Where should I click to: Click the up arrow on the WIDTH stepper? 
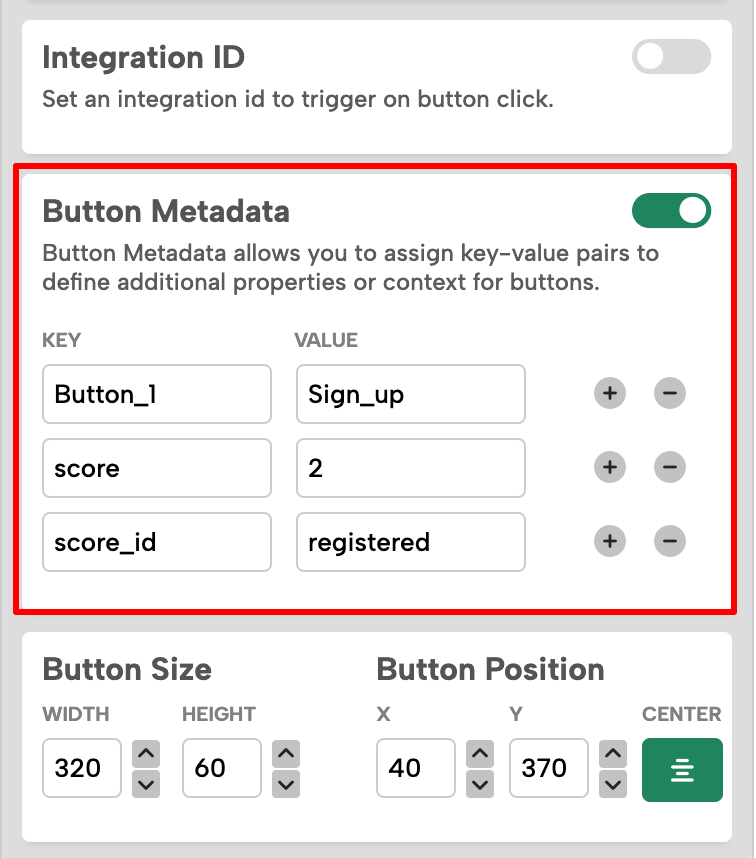point(145,754)
